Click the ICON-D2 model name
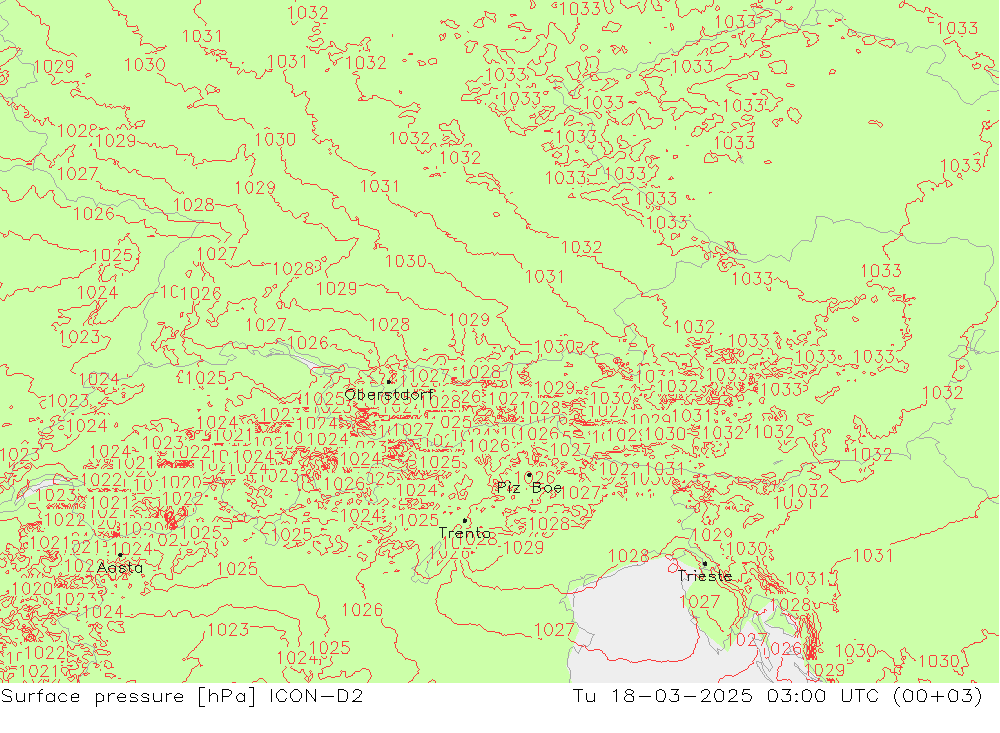This screenshot has height=733, width=1000. pos(316,696)
